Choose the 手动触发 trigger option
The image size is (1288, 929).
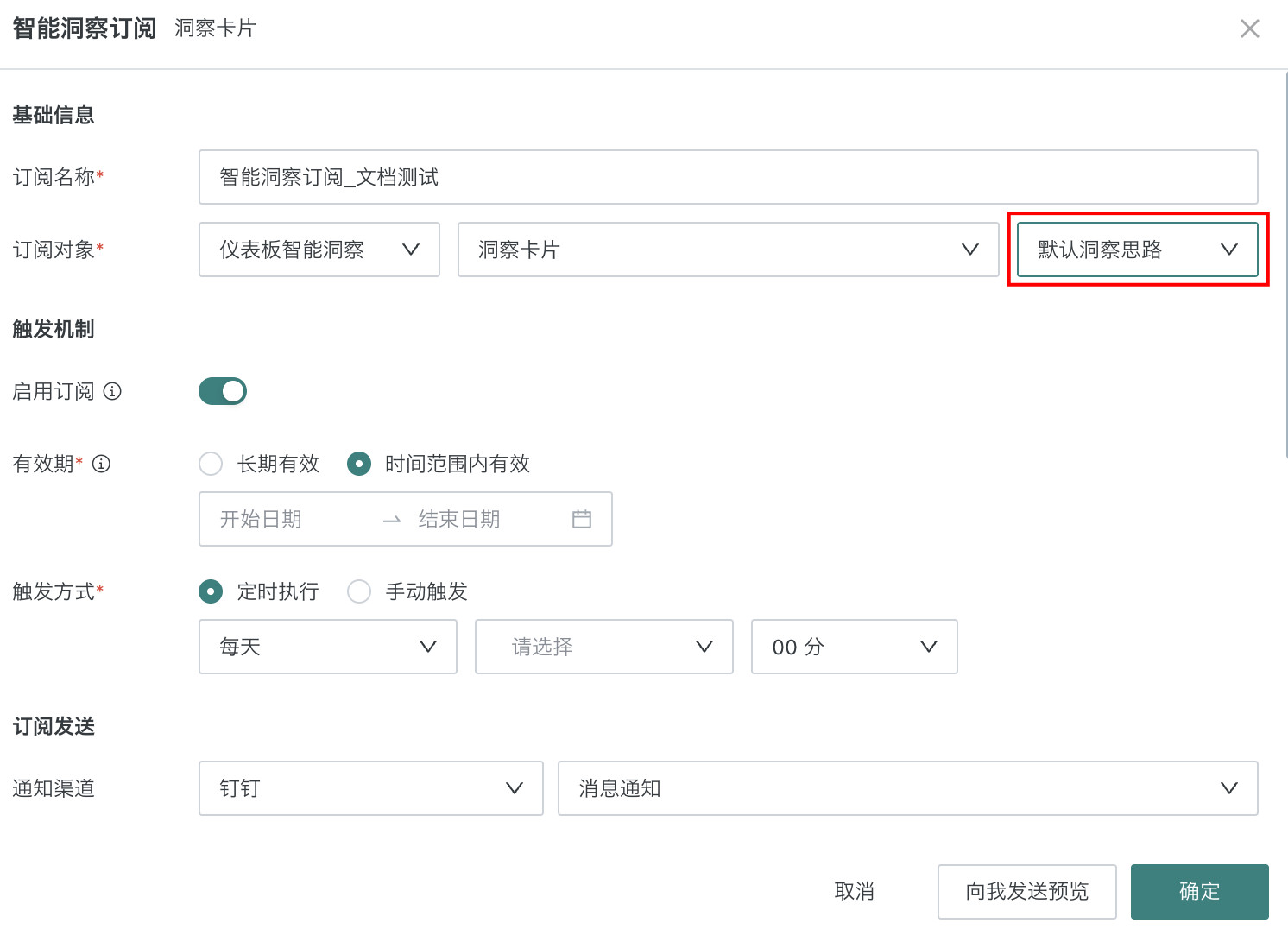point(359,591)
